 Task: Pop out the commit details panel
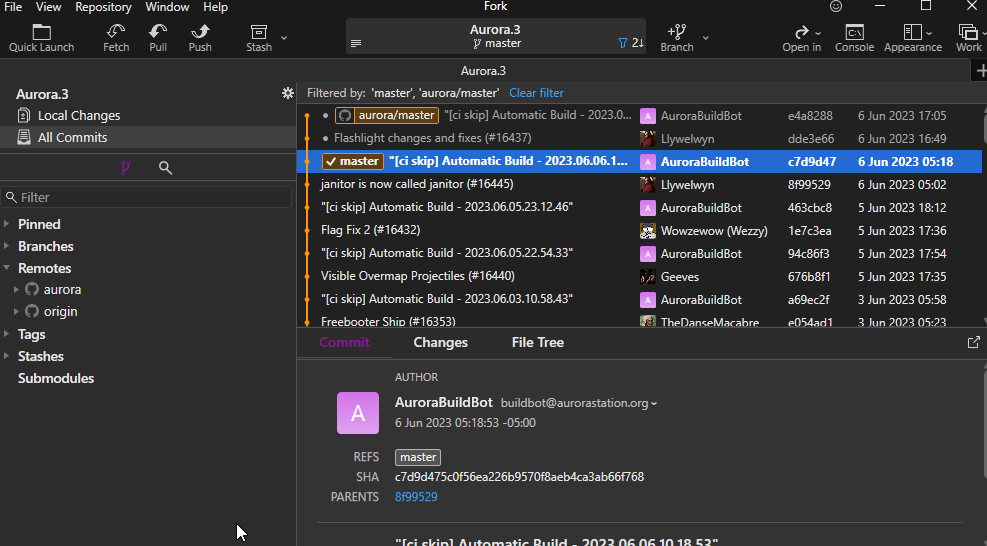point(974,342)
